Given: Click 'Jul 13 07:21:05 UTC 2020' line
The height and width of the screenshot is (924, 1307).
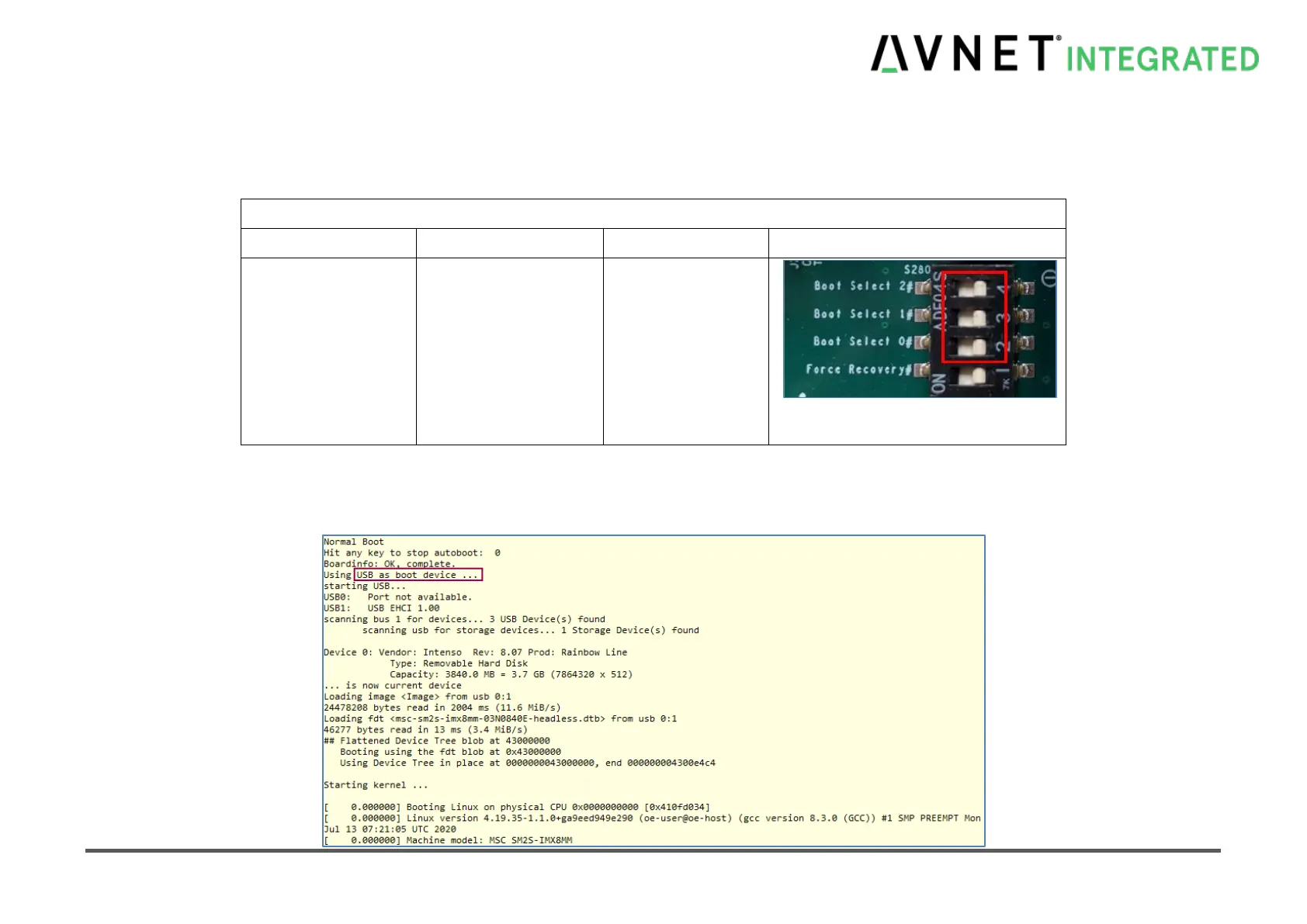Looking at the screenshot, I should (390, 829).
